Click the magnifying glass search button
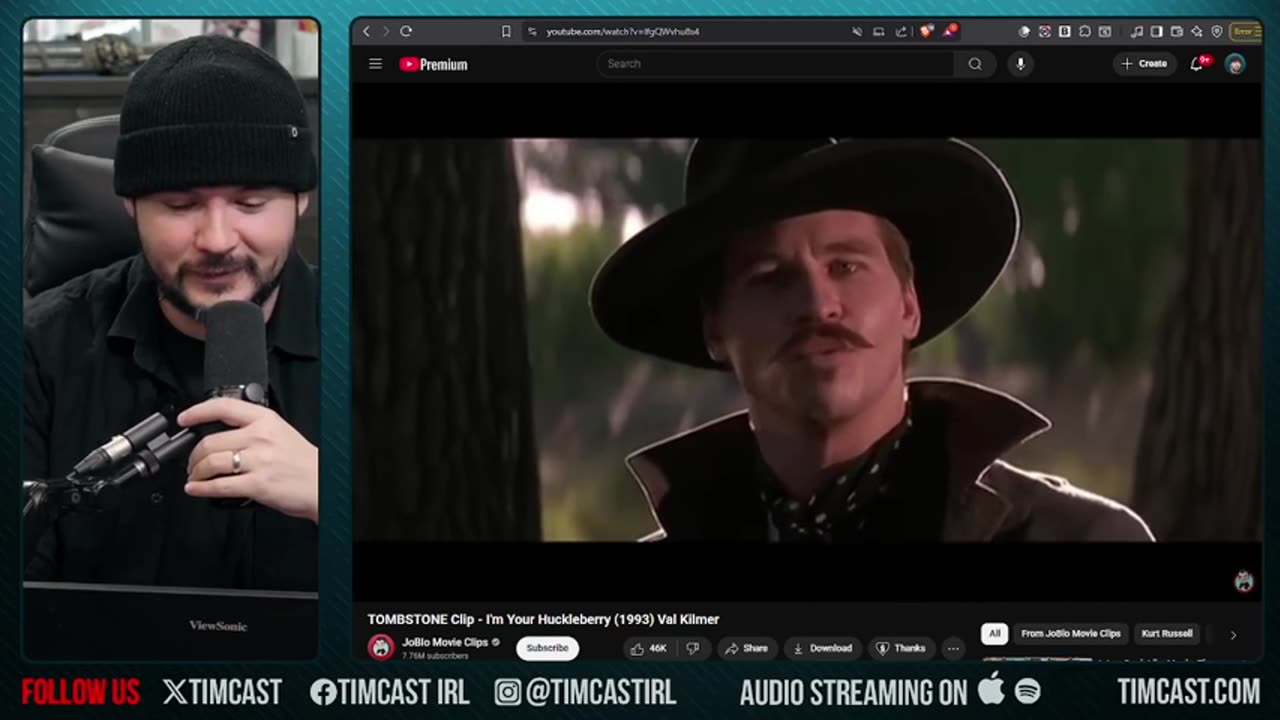This screenshot has height=720, width=1280. tap(975, 64)
